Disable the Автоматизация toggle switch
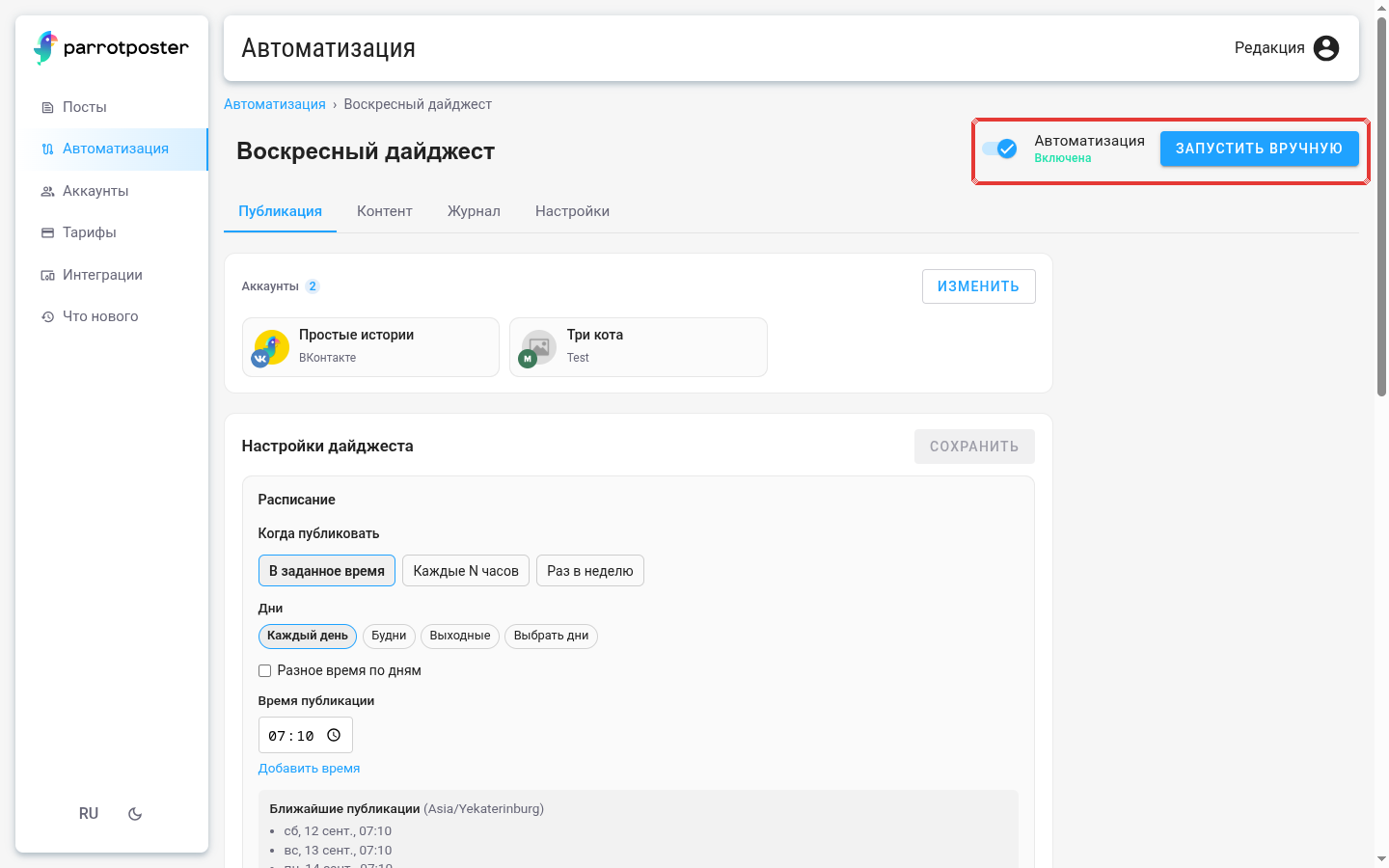Viewport: 1389px width, 868px height. click(1000, 149)
